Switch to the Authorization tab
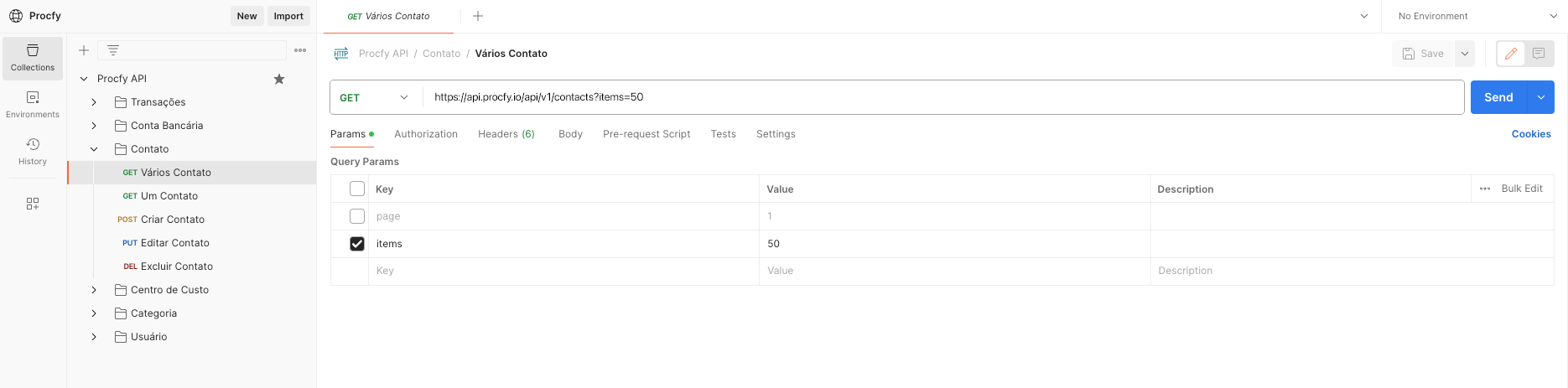The image size is (1568, 388). [x=426, y=134]
